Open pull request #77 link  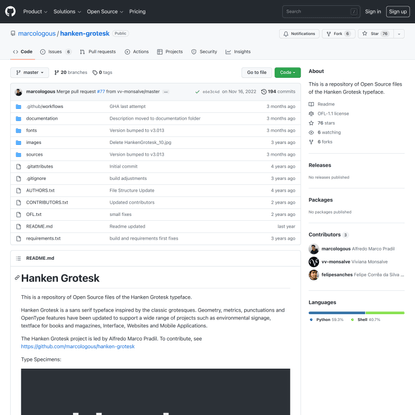pos(101,92)
